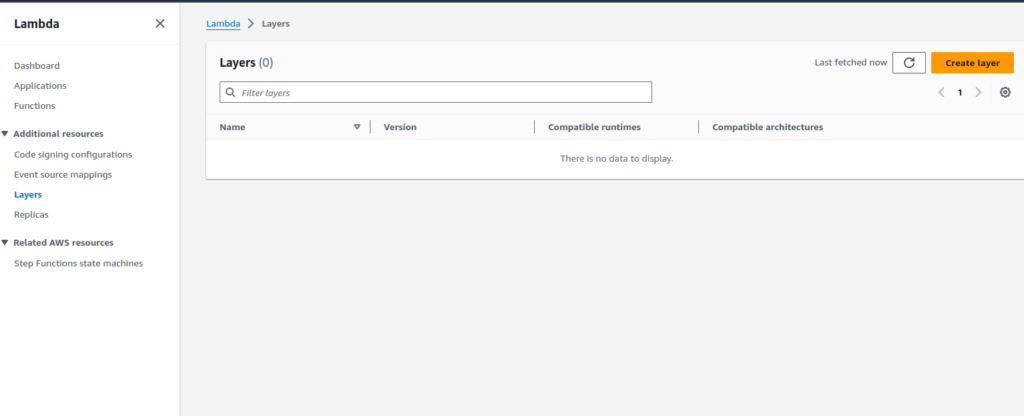1024x416 pixels.
Task: Open Step Functions state machines
Action: click(x=78, y=263)
